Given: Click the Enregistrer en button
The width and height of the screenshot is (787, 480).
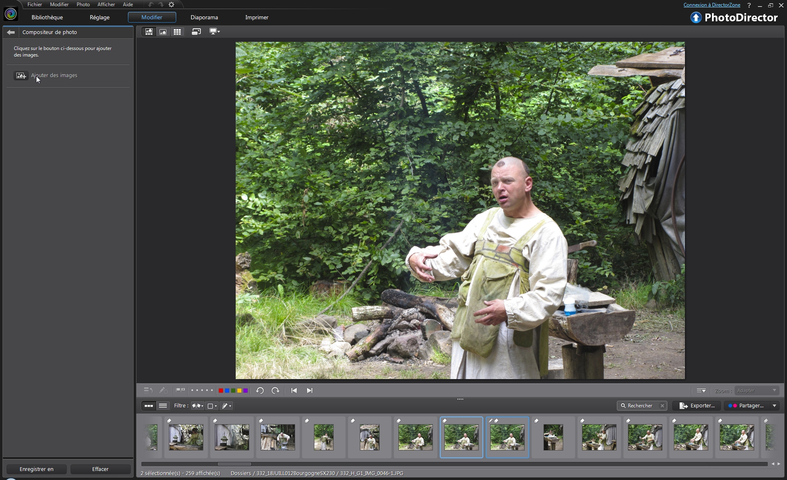Looking at the screenshot, I should (36, 468).
